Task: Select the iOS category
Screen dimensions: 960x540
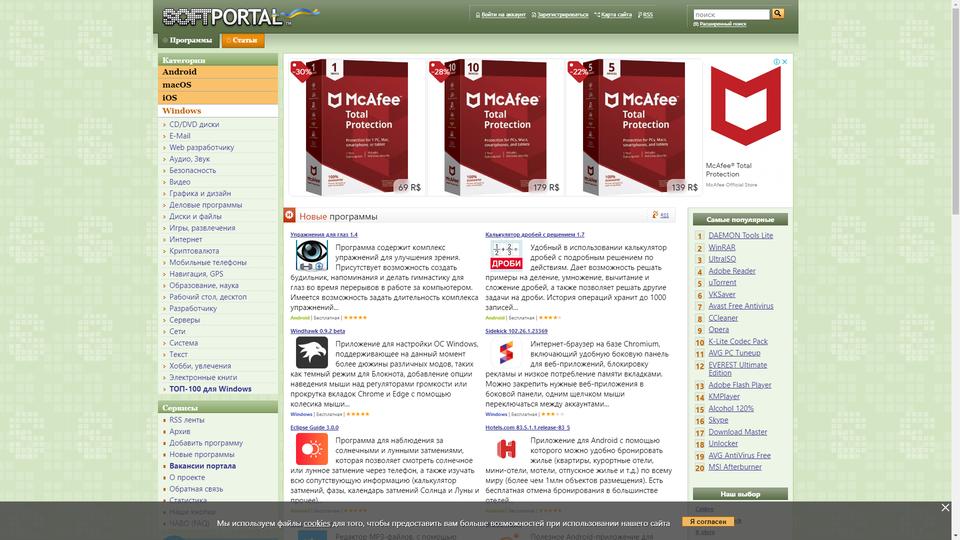Action: pos(218,97)
